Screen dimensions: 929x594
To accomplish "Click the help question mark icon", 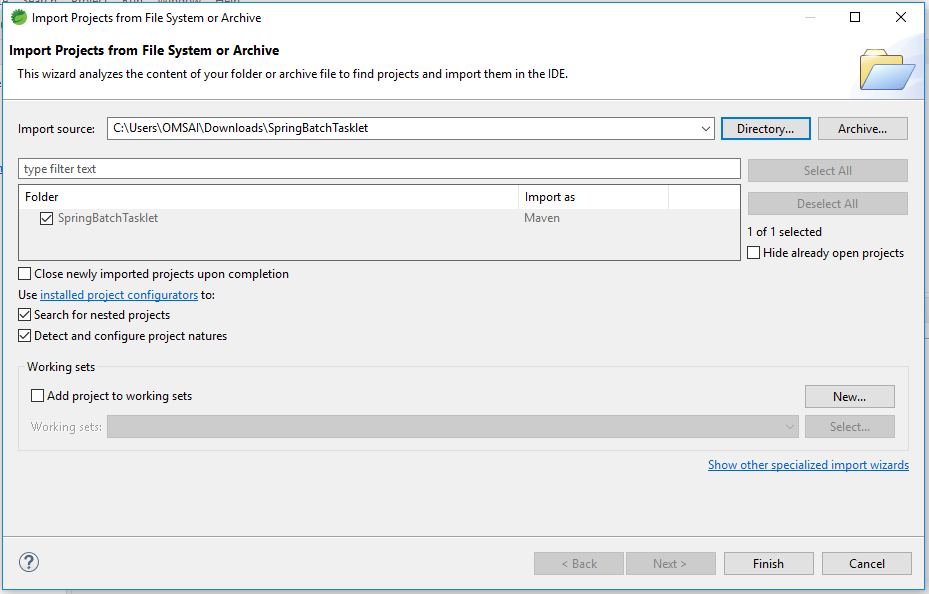I will point(28,562).
